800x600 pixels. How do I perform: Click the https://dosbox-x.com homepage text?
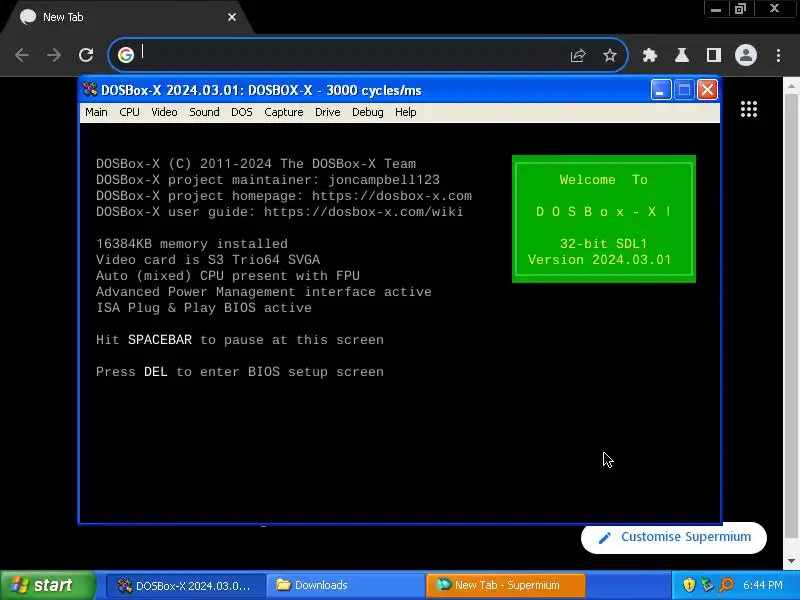391,196
